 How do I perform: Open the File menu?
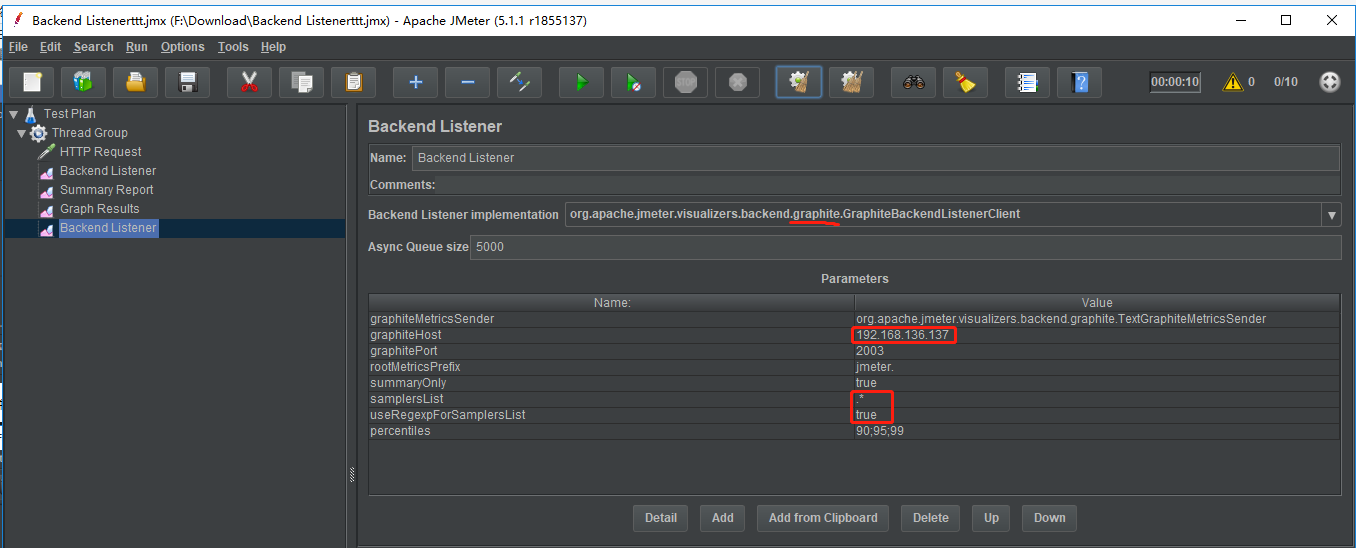[19, 47]
